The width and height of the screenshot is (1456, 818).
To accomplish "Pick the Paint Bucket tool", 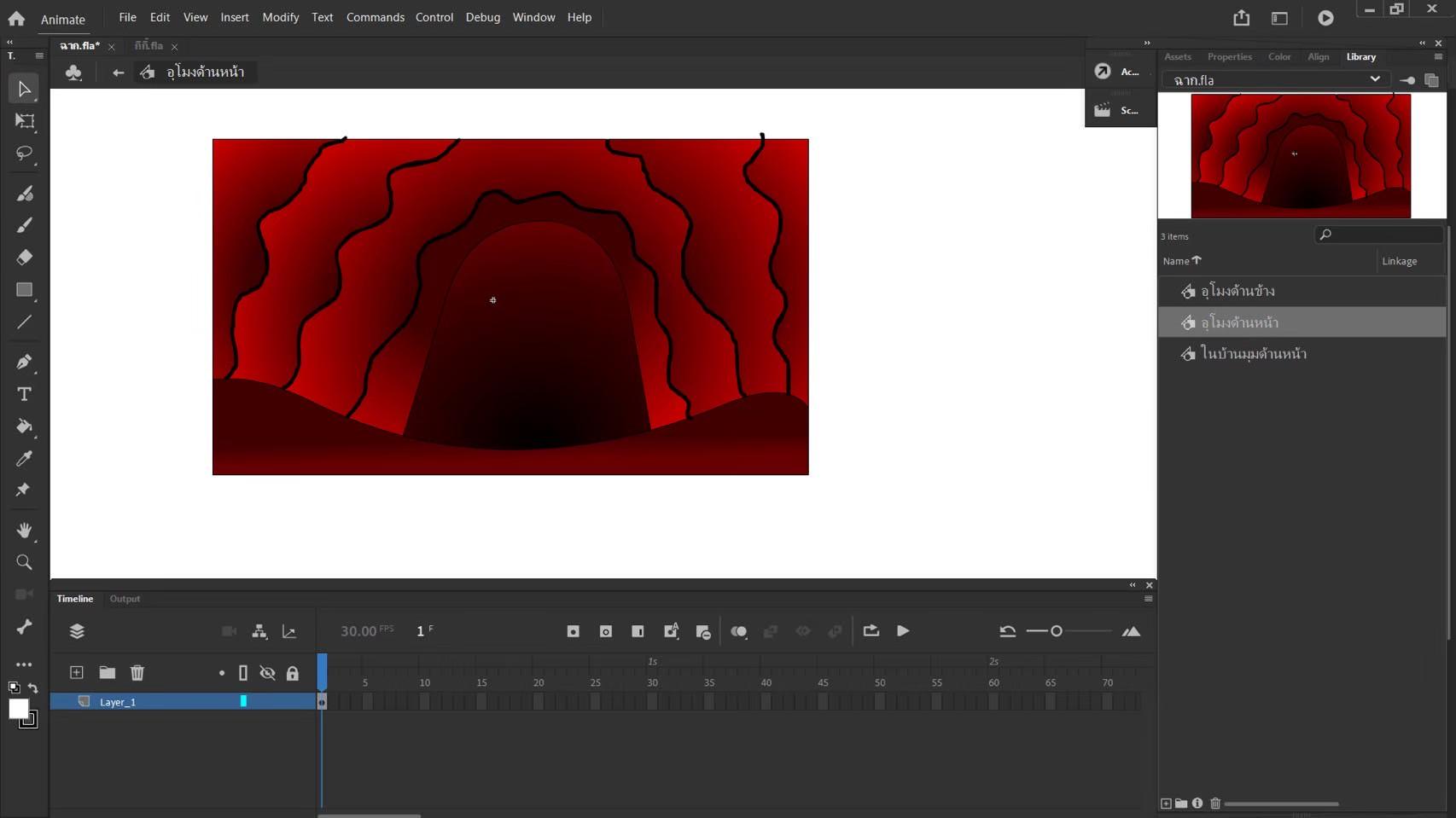I will [x=24, y=426].
